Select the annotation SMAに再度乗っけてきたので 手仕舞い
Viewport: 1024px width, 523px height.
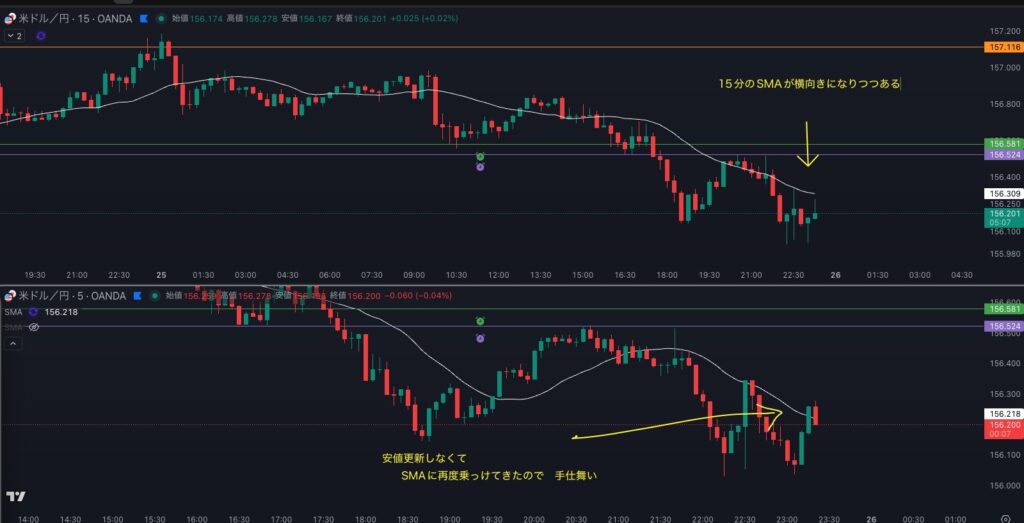click(500, 477)
